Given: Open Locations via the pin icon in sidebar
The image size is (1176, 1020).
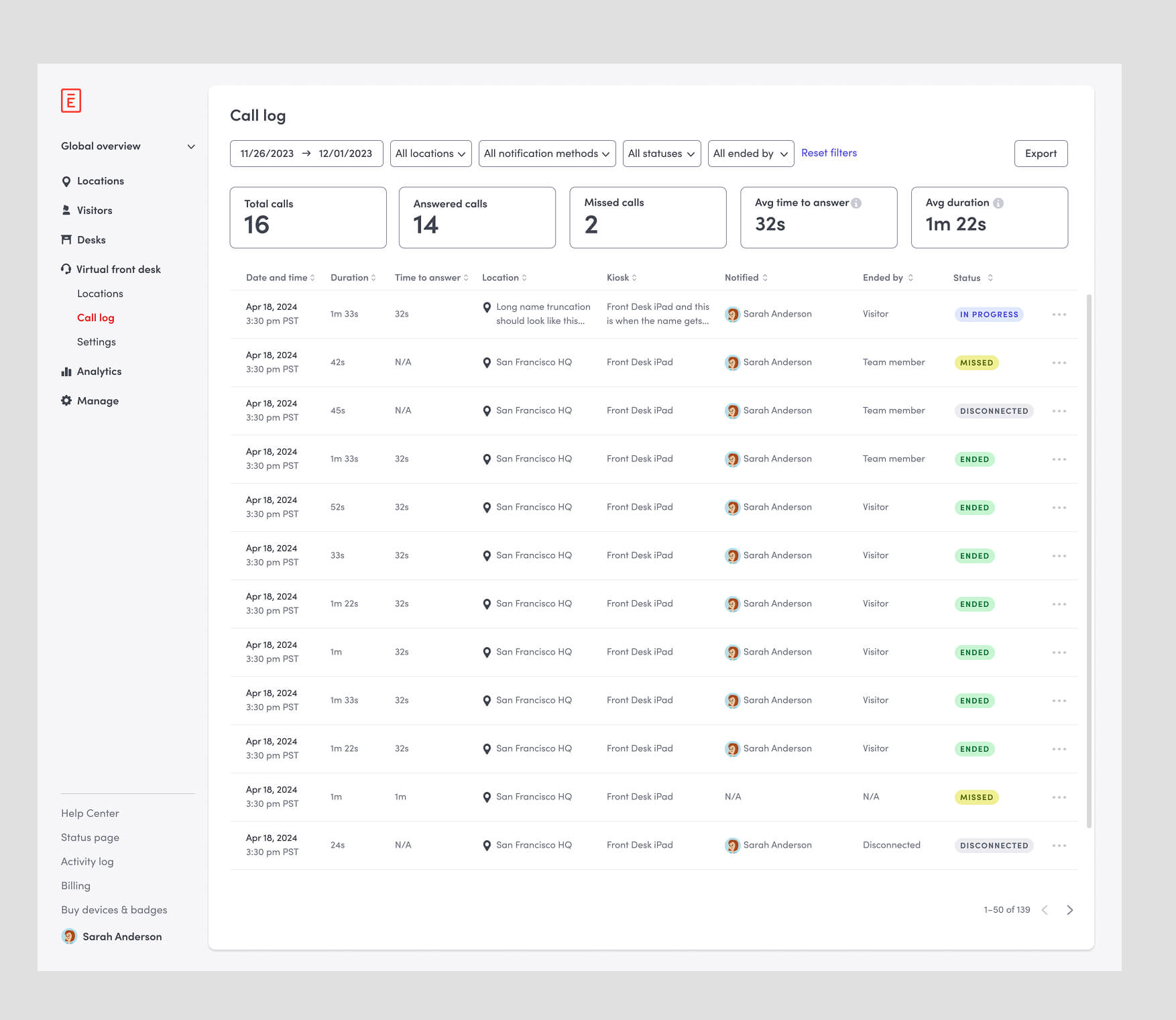Looking at the screenshot, I should (x=66, y=181).
